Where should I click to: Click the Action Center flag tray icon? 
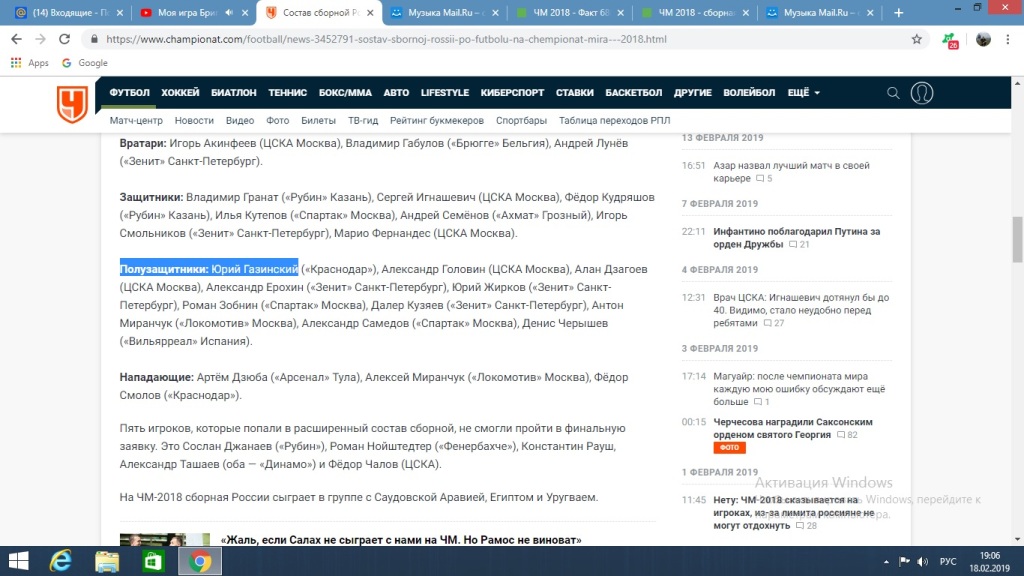click(x=904, y=562)
